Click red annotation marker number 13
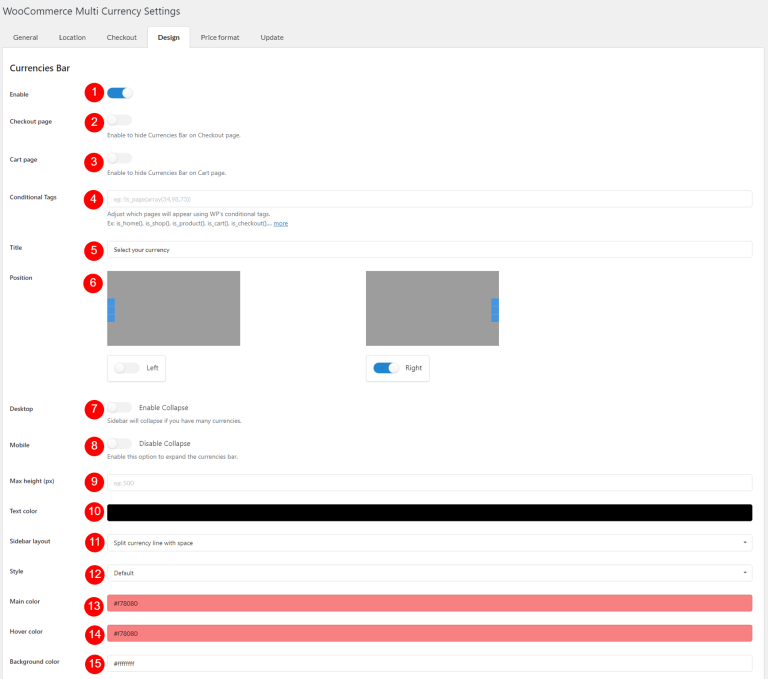 click(94, 603)
